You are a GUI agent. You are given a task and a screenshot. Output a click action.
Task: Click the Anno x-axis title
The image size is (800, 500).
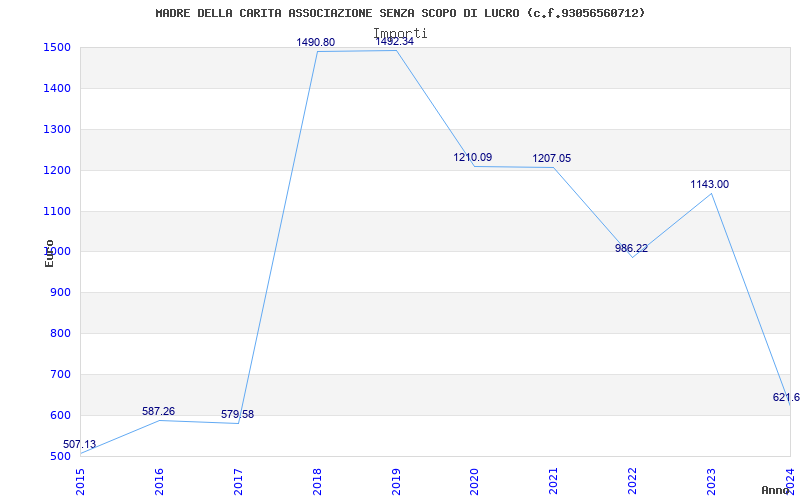tap(775, 490)
